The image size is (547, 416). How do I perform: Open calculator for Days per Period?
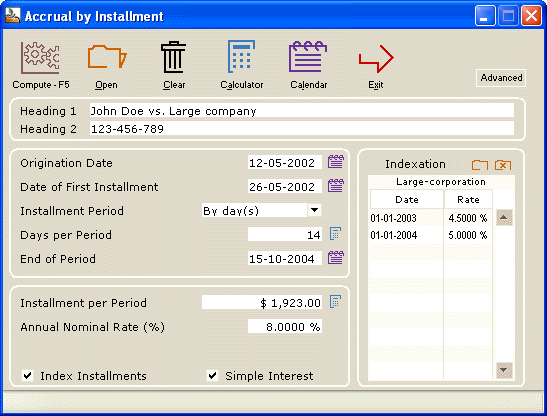(x=335, y=234)
